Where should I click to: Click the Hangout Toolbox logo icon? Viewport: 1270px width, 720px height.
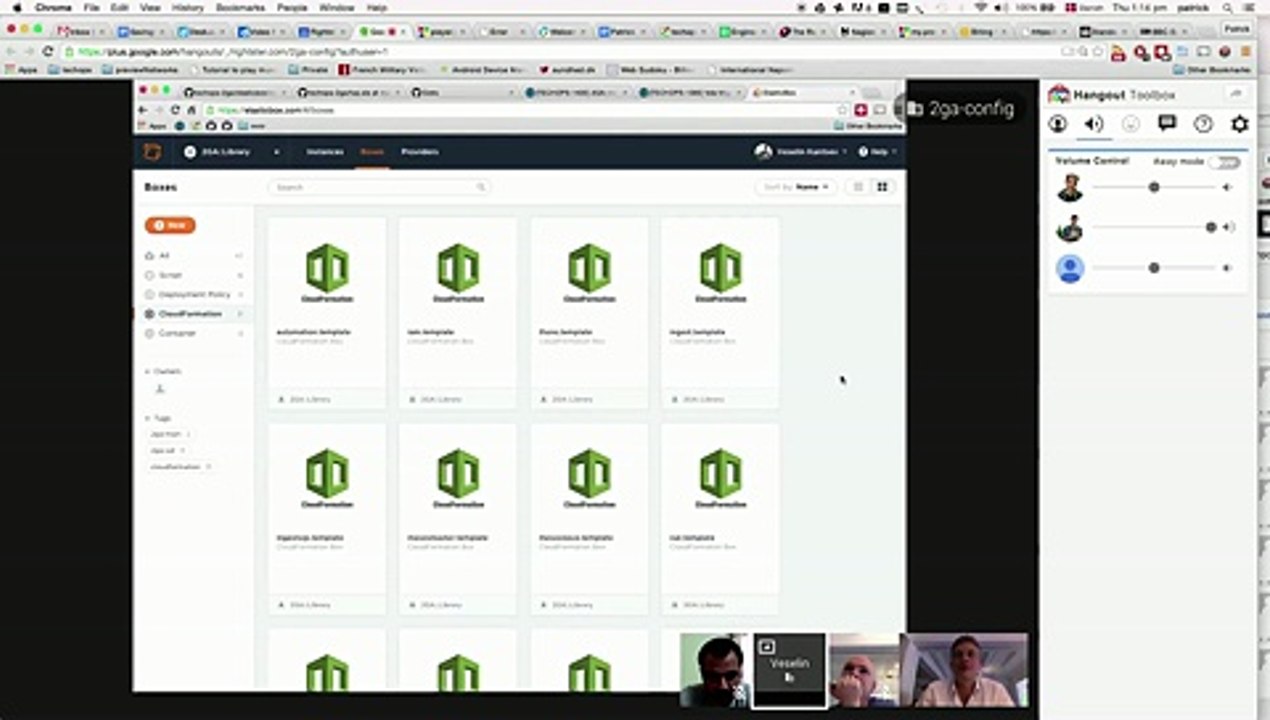pos(1059,94)
